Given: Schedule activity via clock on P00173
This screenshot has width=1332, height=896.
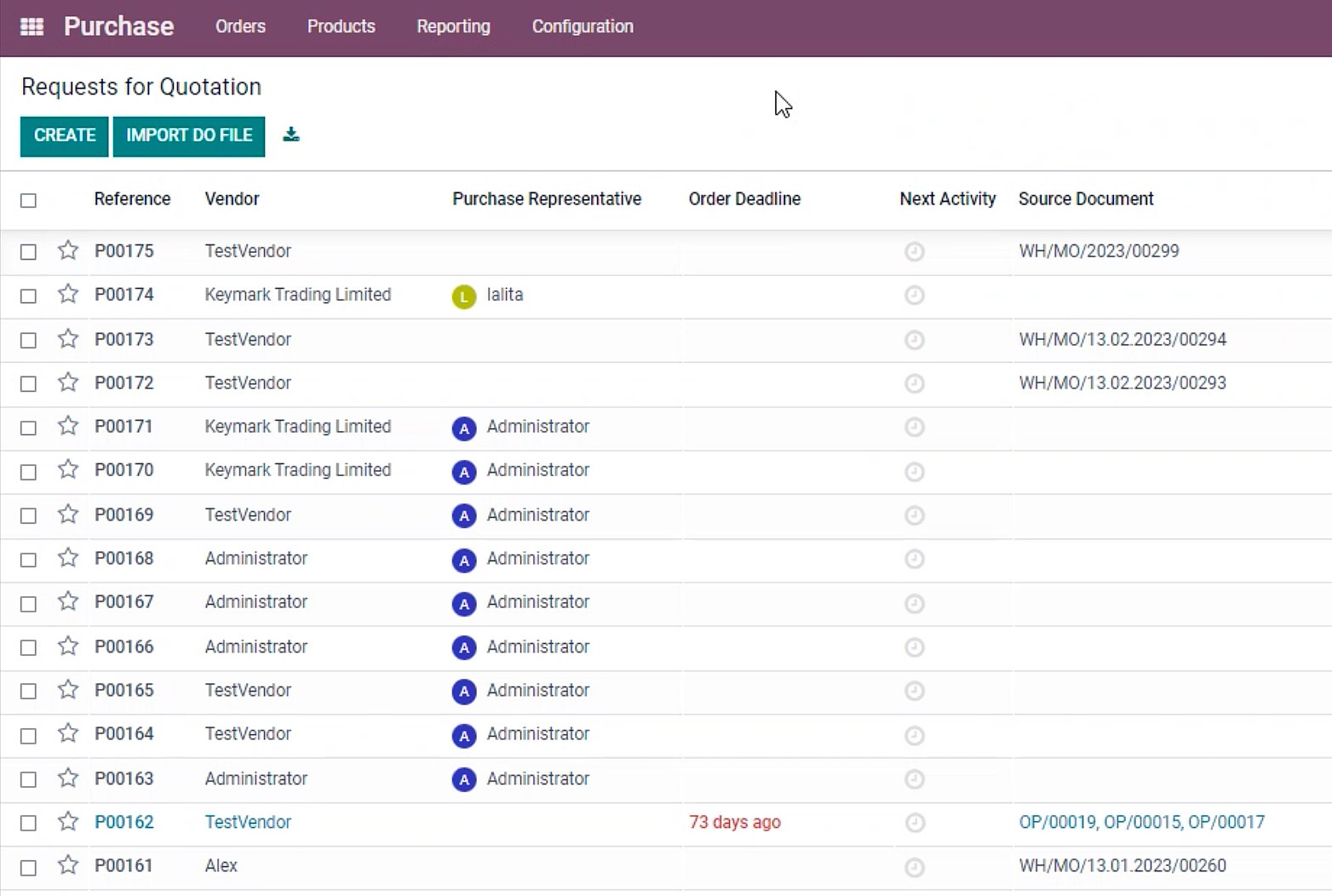Looking at the screenshot, I should [914, 340].
